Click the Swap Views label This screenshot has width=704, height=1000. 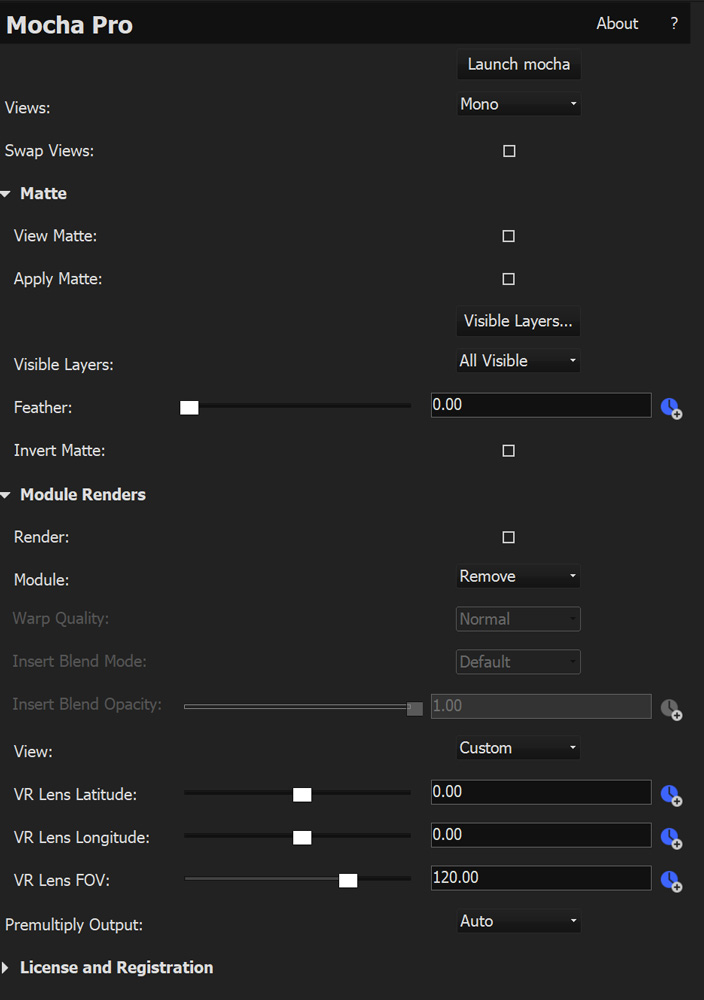49,151
